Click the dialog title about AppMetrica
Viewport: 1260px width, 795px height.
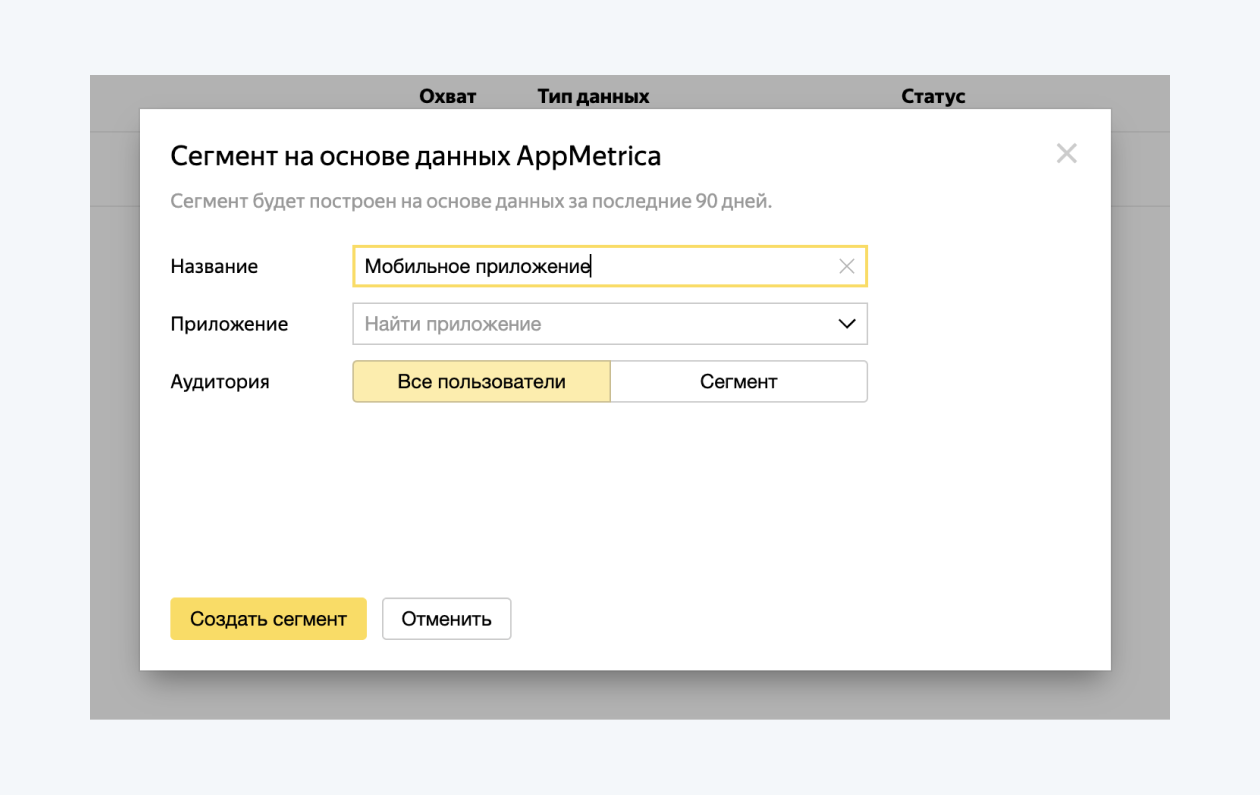click(x=416, y=156)
